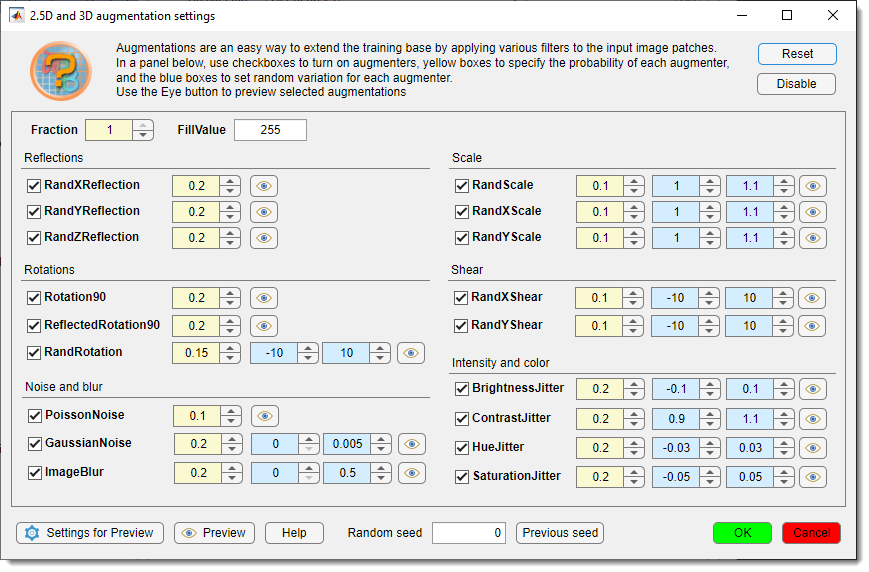This screenshot has height=572, width=869.
Task: Click the Reset button
Action: (796, 54)
